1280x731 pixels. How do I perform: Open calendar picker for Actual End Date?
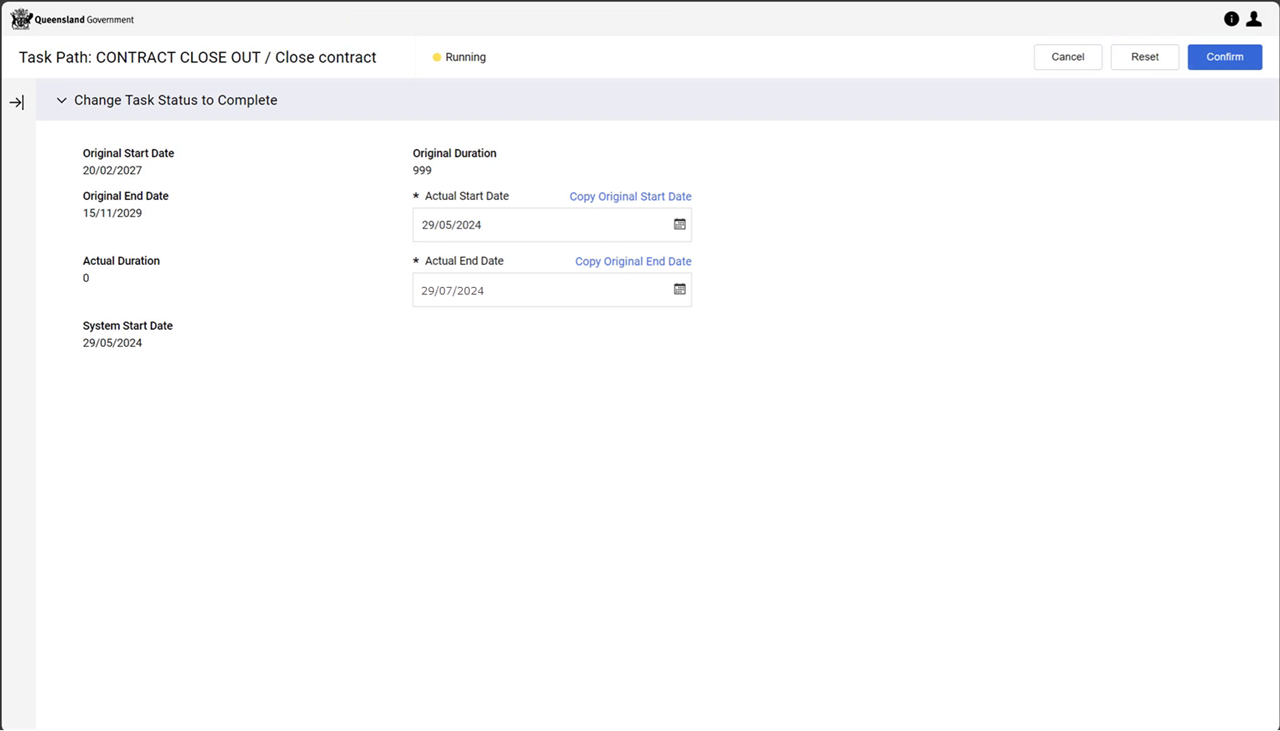[x=680, y=289]
